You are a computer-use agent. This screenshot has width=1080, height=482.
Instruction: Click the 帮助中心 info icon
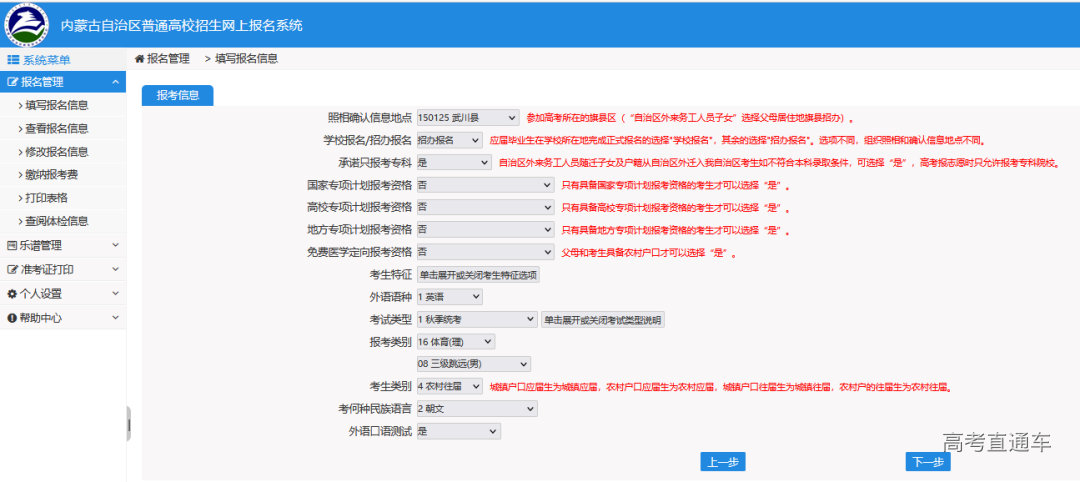point(12,318)
